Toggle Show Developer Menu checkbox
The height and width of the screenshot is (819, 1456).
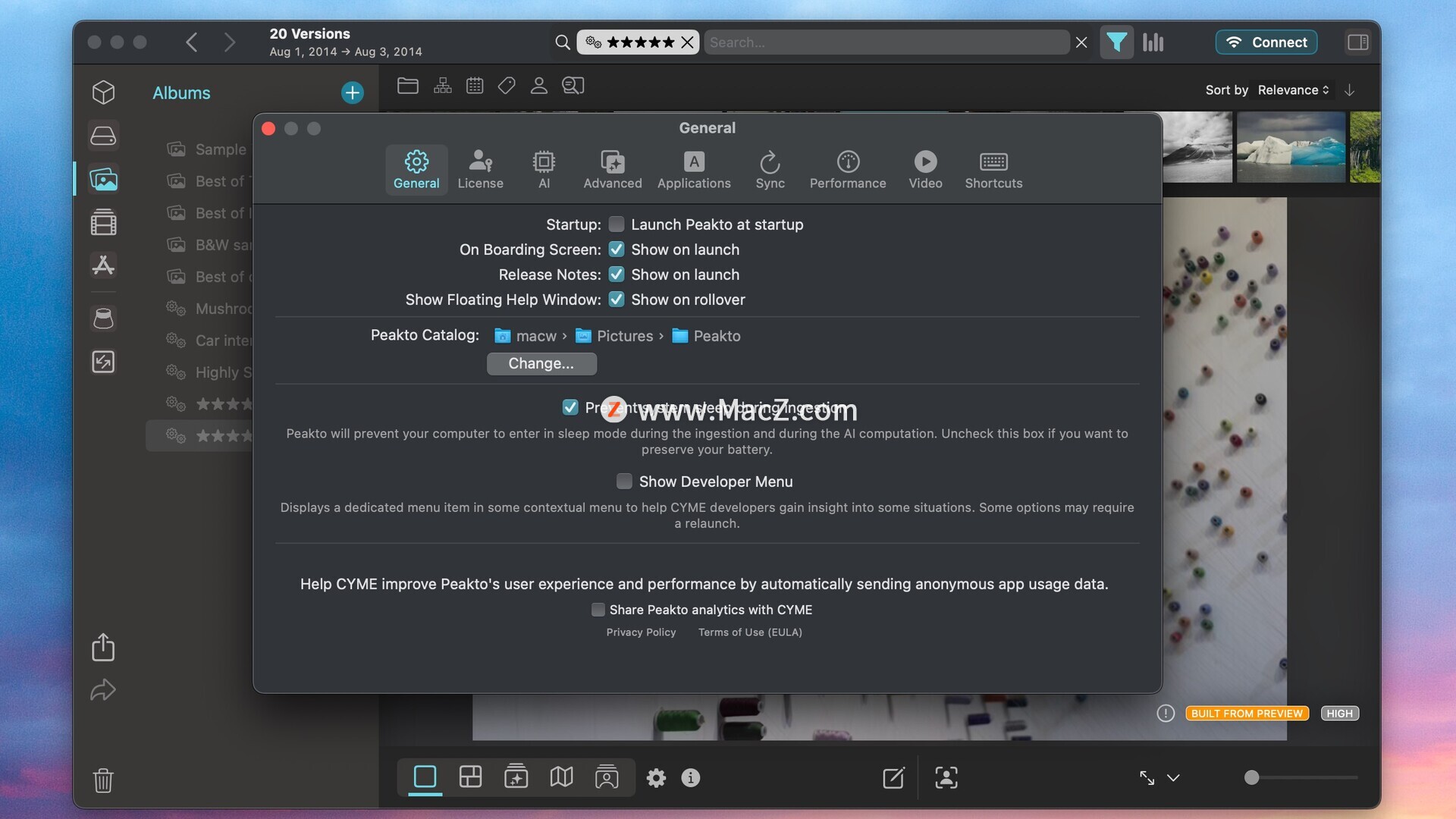[x=624, y=482]
